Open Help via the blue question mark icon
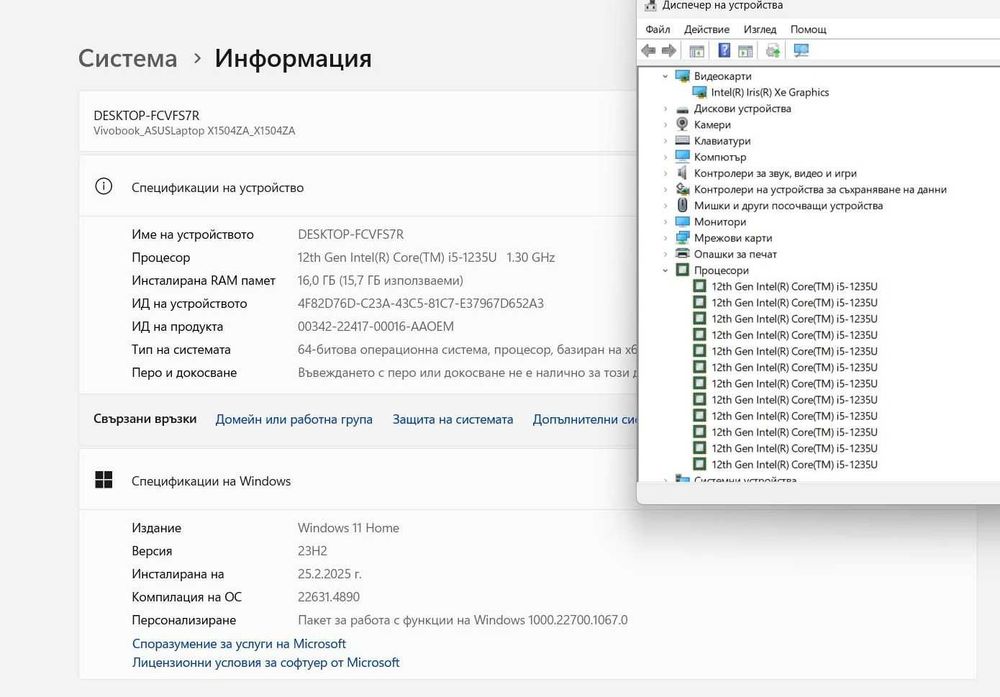 (724, 50)
